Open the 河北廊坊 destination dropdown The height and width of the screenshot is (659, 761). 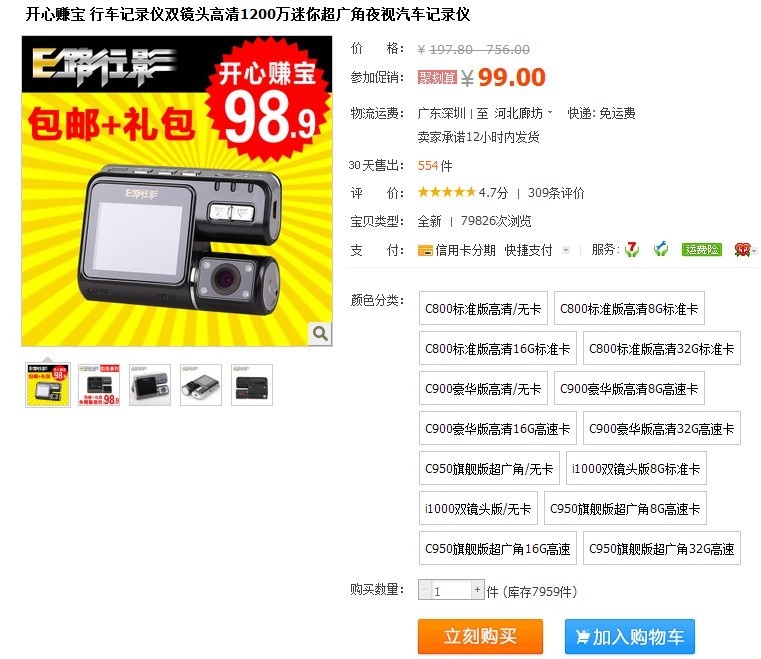(523, 114)
